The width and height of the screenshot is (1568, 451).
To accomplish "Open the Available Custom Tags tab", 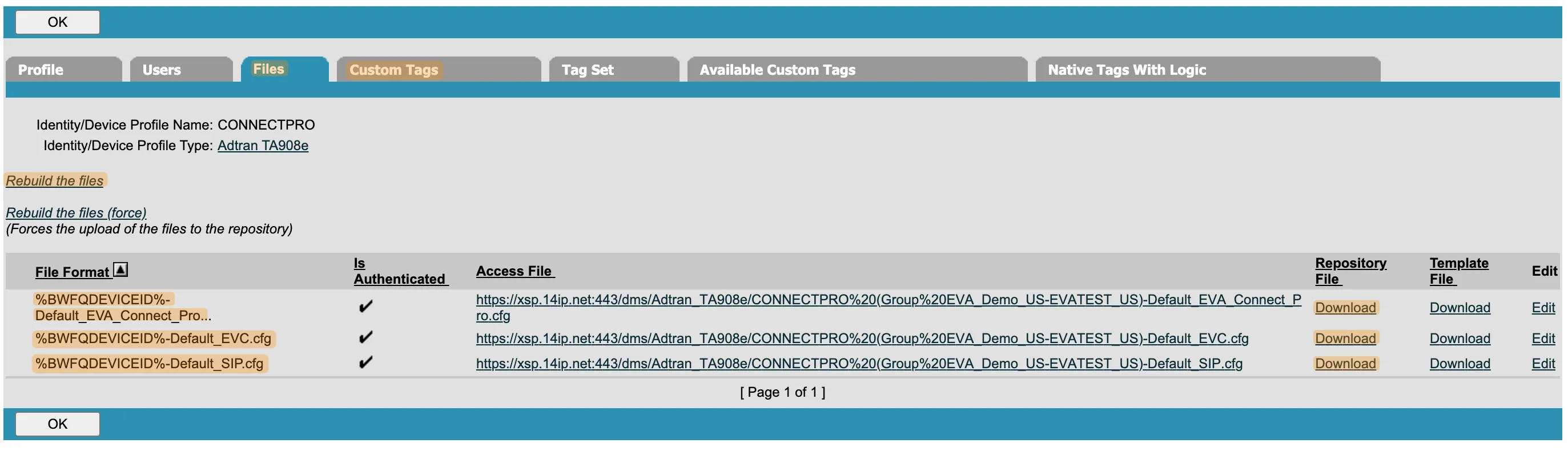I will (x=857, y=70).
